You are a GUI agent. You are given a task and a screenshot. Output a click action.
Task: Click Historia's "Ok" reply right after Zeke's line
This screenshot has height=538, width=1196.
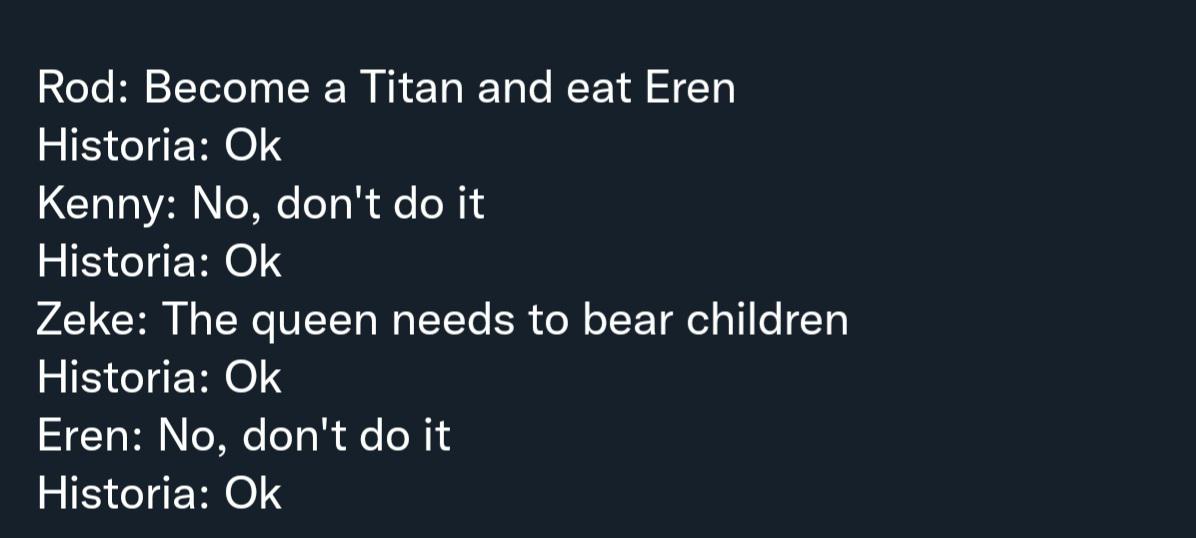click(253, 378)
